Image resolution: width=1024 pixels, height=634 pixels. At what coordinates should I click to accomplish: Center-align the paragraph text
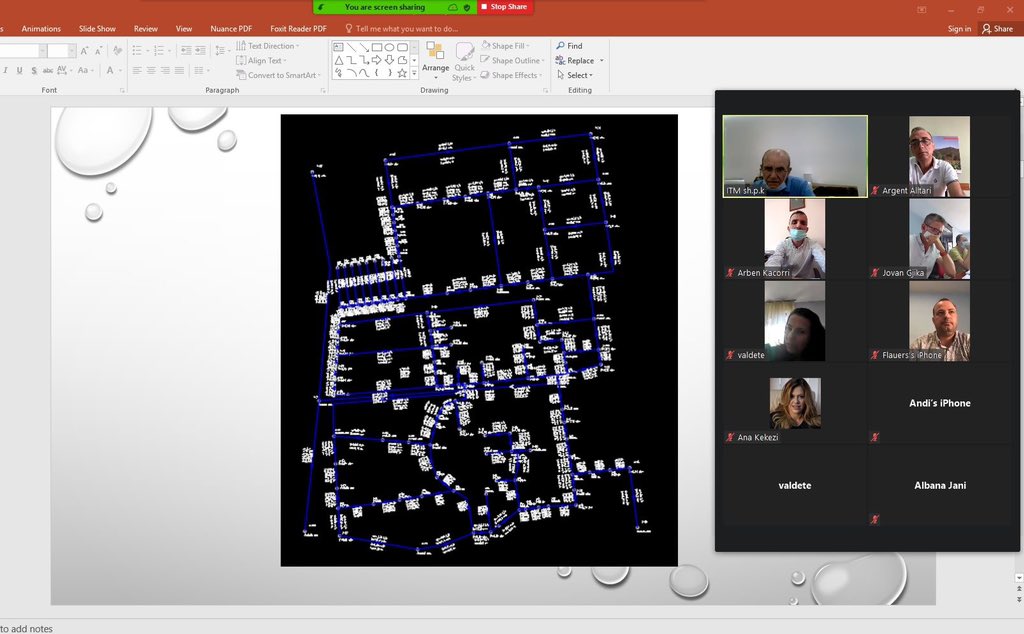[151, 71]
